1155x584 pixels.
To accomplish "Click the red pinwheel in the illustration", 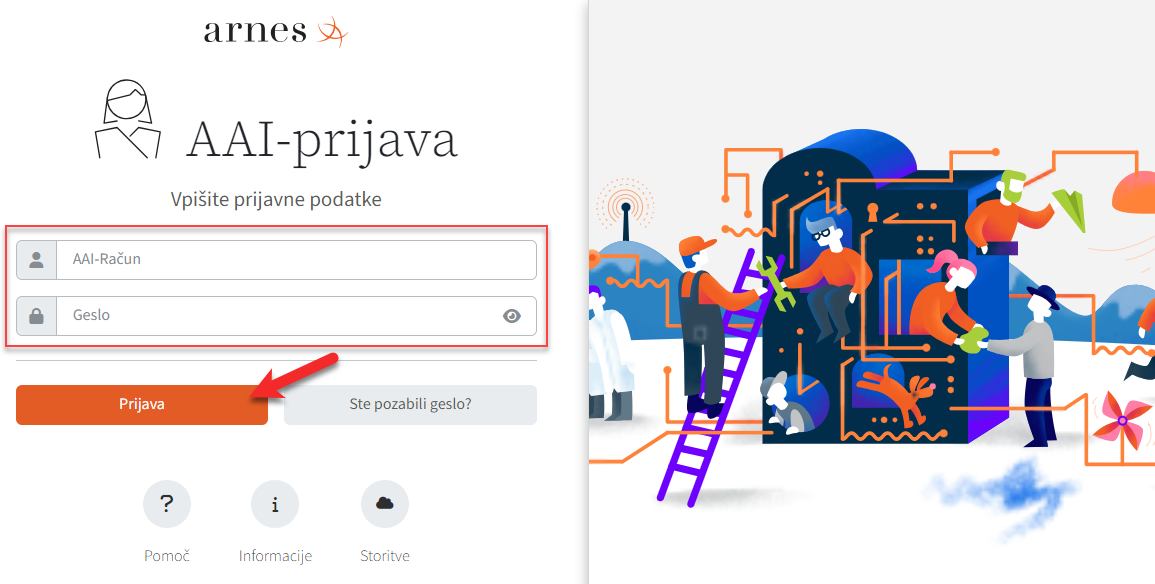I will (x=1122, y=420).
